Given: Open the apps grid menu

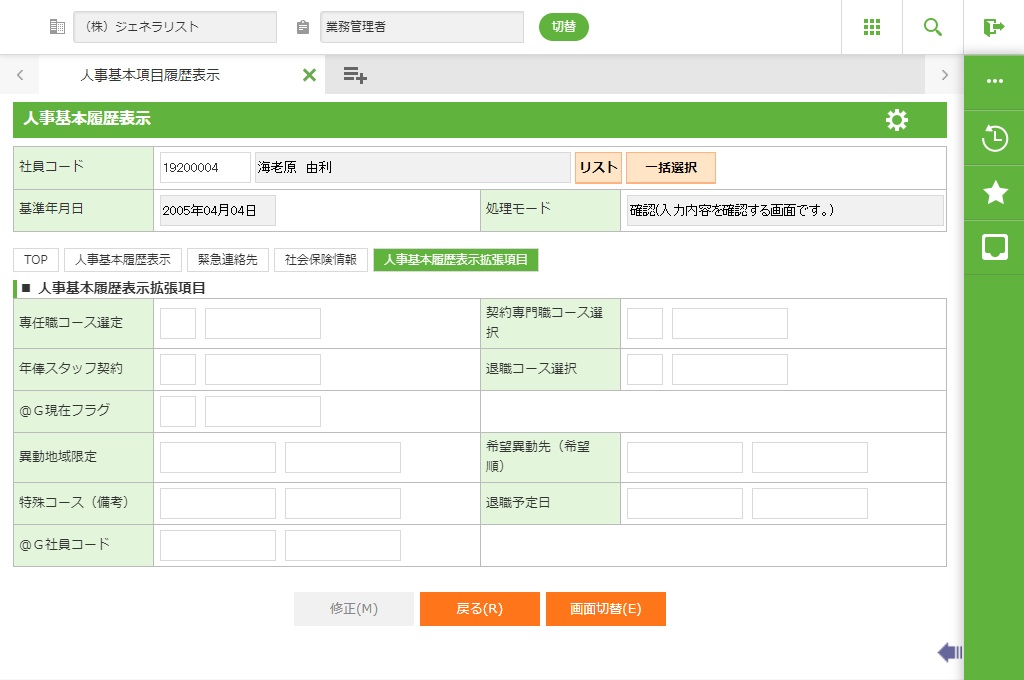Looking at the screenshot, I should (x=871, y=27).
